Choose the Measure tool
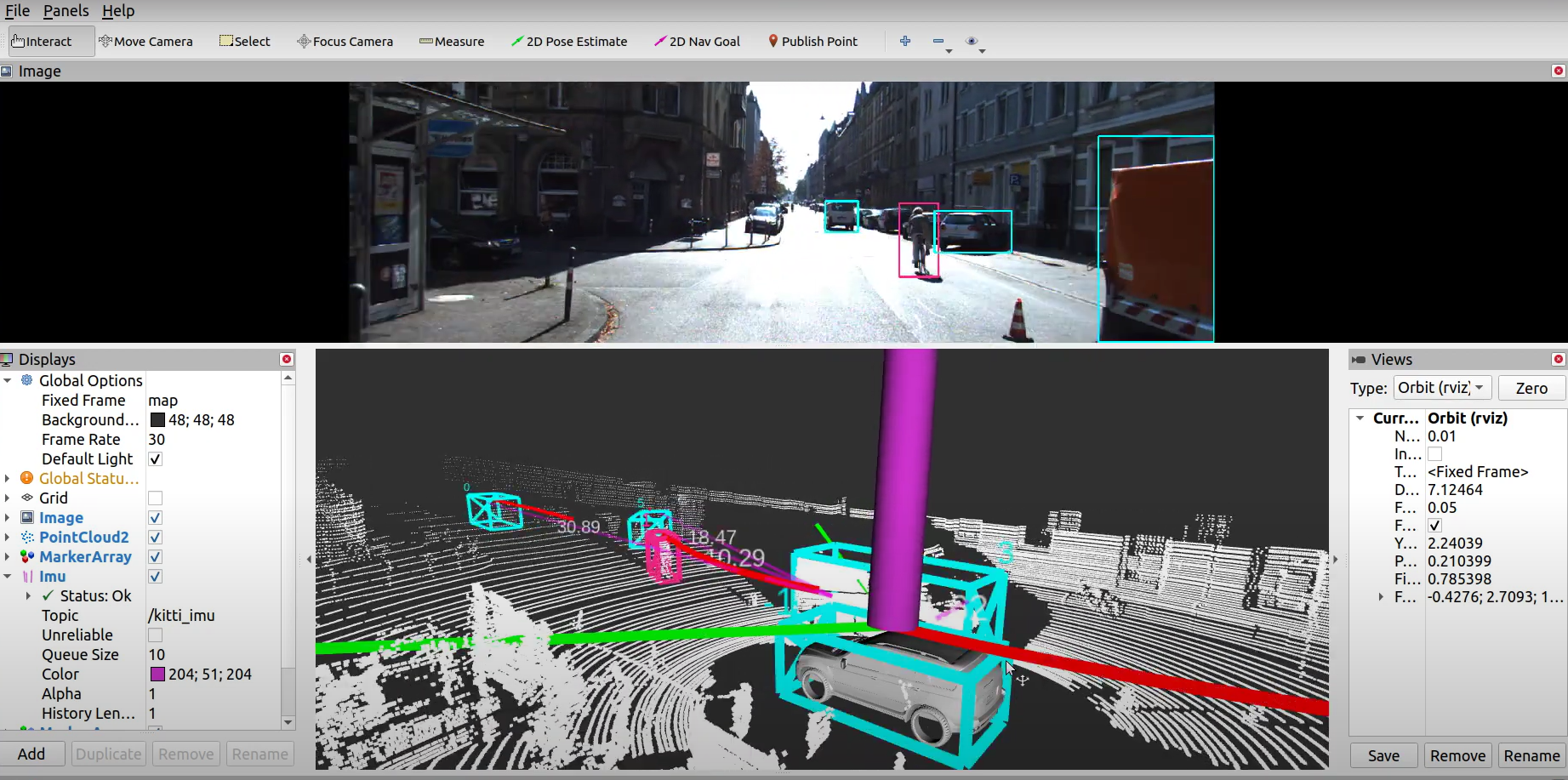Screen dimensions: 1568x780 452,41
